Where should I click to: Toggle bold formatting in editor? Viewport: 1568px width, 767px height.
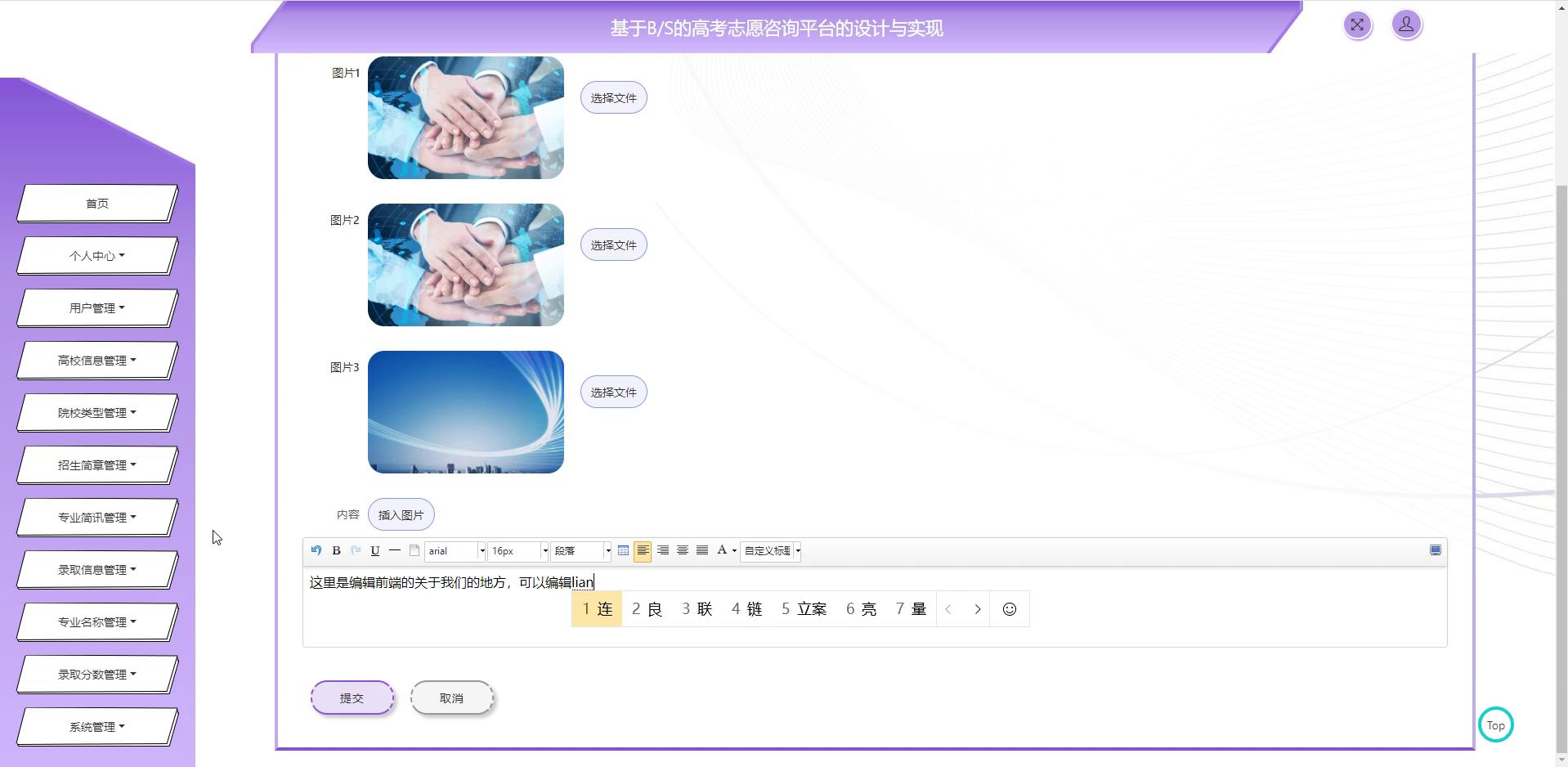(x=336, y=550)
